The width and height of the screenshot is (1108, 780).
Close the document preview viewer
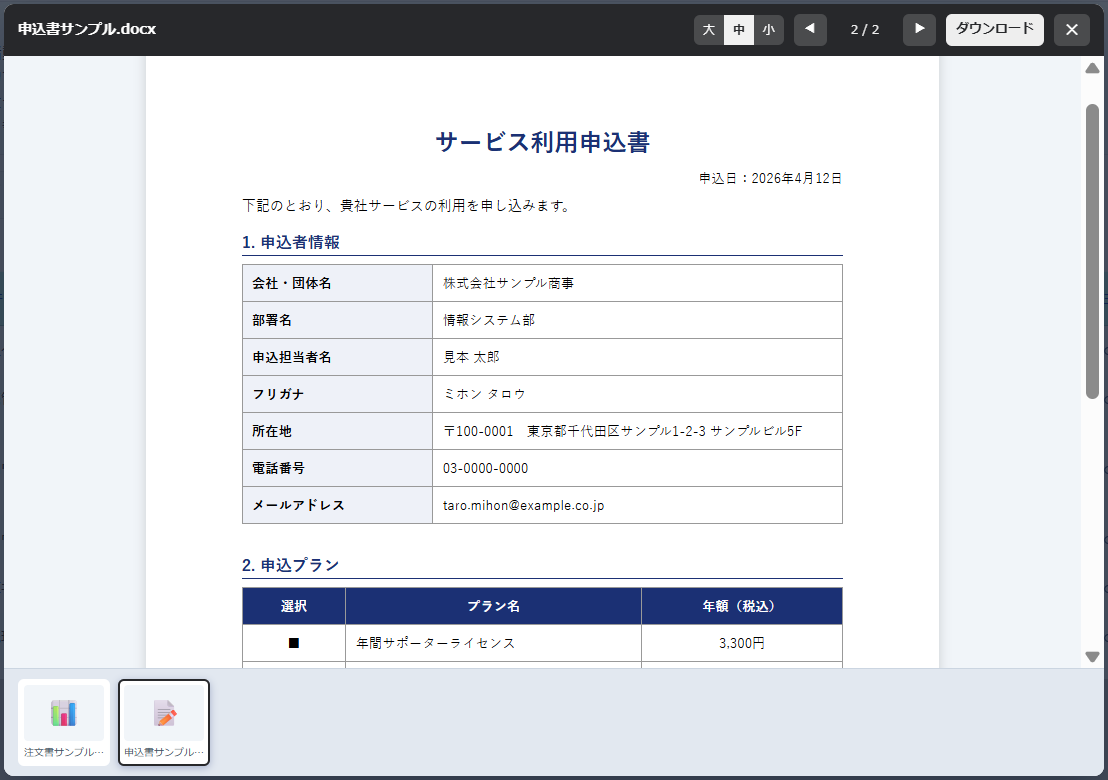point(1072,30)
